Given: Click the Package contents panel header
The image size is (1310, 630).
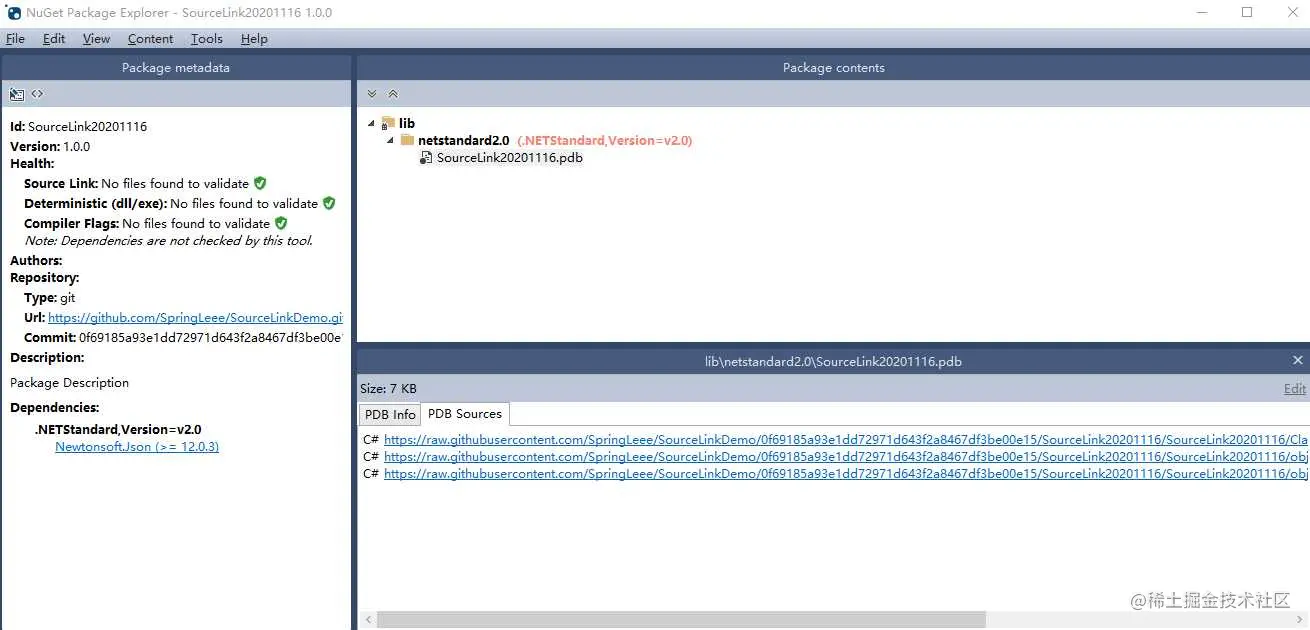Looking at the screenshot, I should tap(833, 68).
